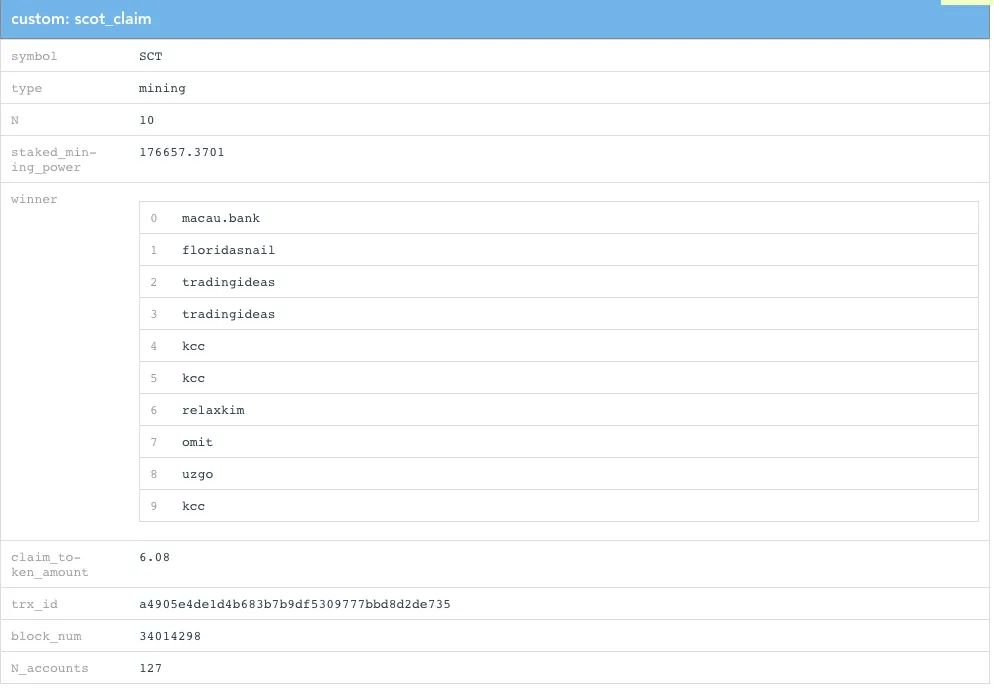This screenshot has width=994, height=688.
Task: Click the staked_mining_power value 176657.3701
Action: pos(181,152)
